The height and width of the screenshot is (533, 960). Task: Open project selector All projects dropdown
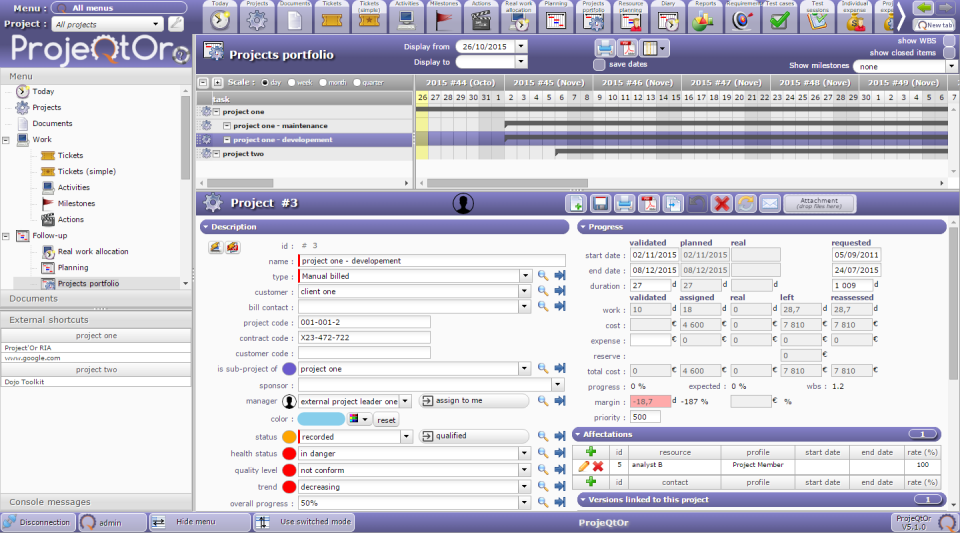[156, 24]
